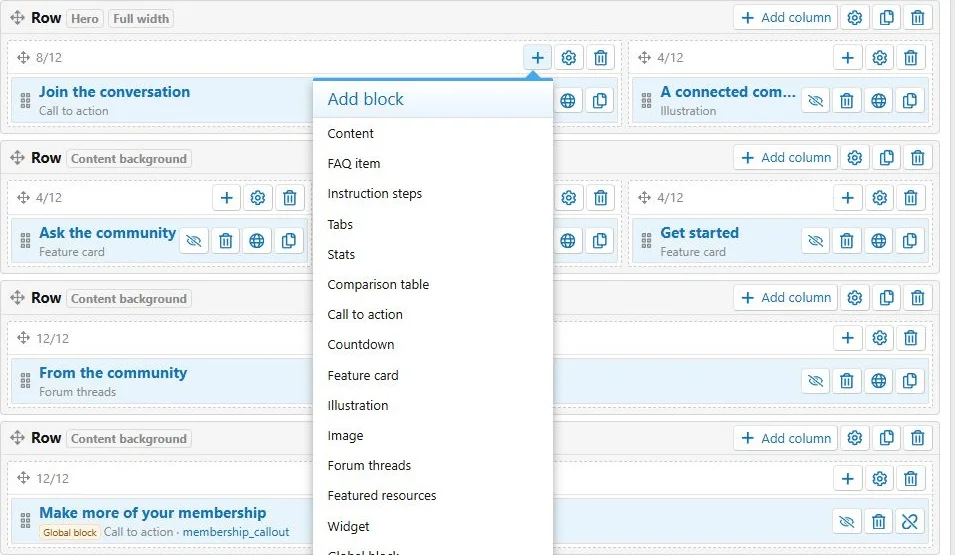Choose Instruction steps block type
The image size is (955, 555).
pos(432,194)
